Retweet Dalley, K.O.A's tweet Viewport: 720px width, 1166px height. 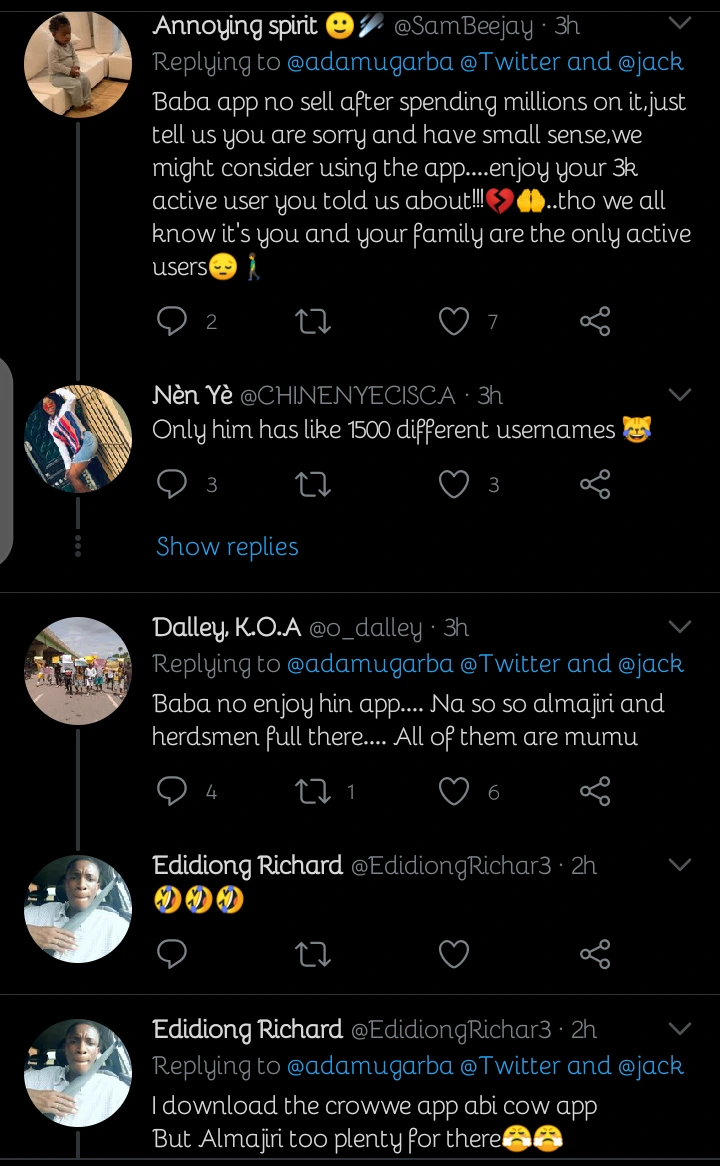coord(313,792)
